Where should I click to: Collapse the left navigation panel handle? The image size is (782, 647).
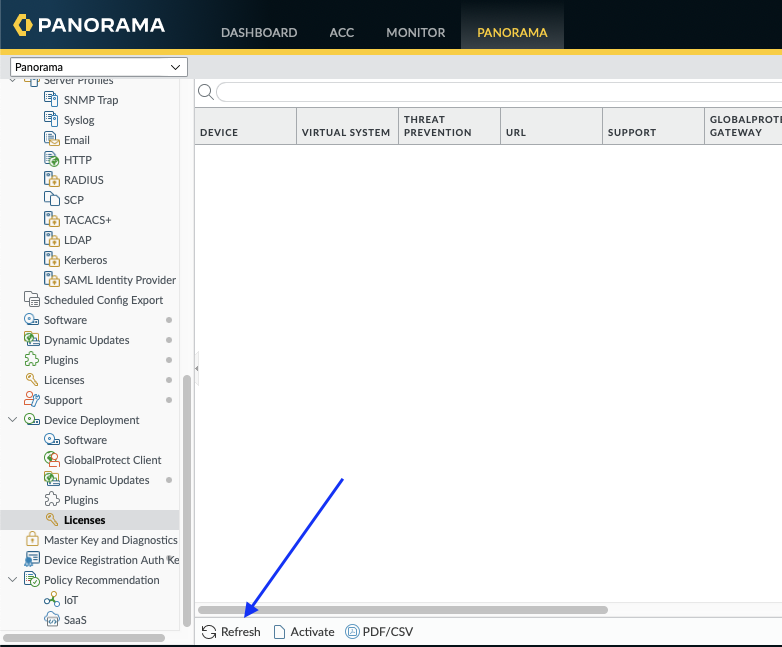coord(197,368)
